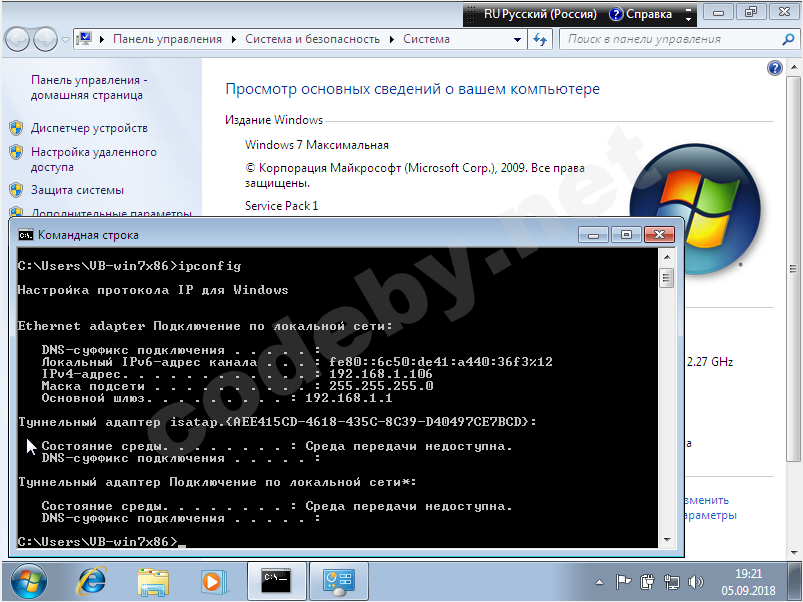Click the computer icon in address bar
The height and width of the screenshot is (602, 803).
click(84, 39)
